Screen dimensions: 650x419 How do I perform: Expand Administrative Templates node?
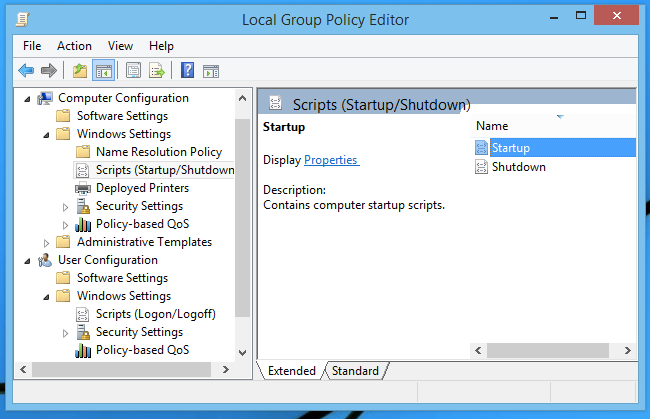coord(46,242)
